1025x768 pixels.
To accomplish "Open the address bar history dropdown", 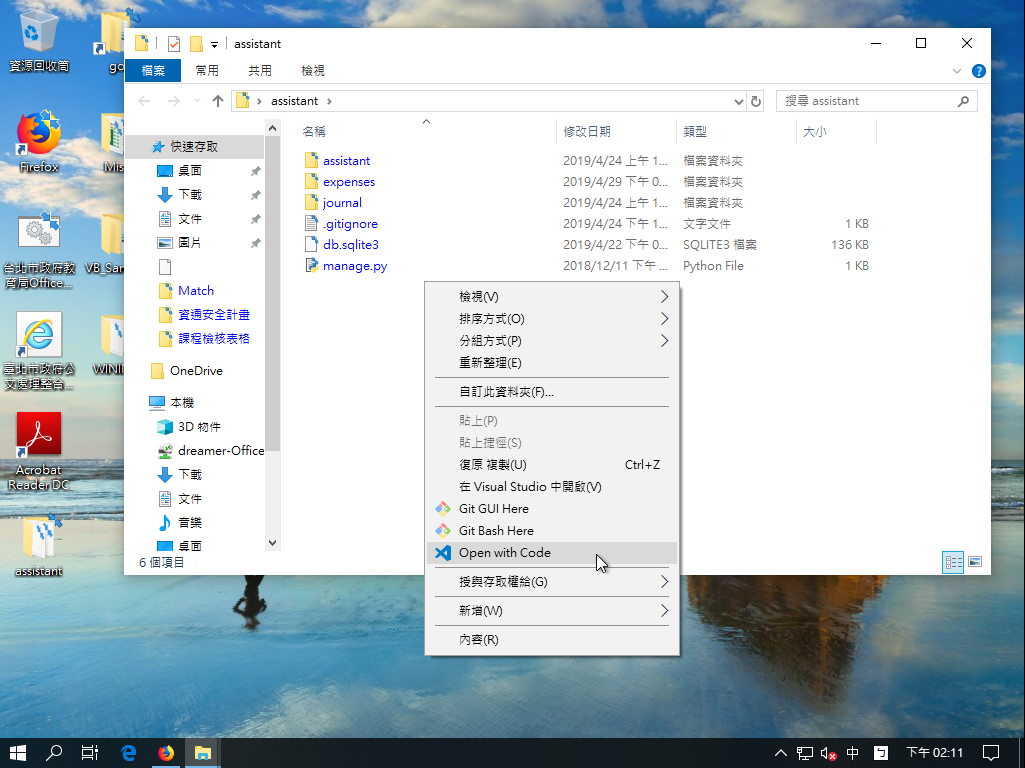I will (739, 101).
